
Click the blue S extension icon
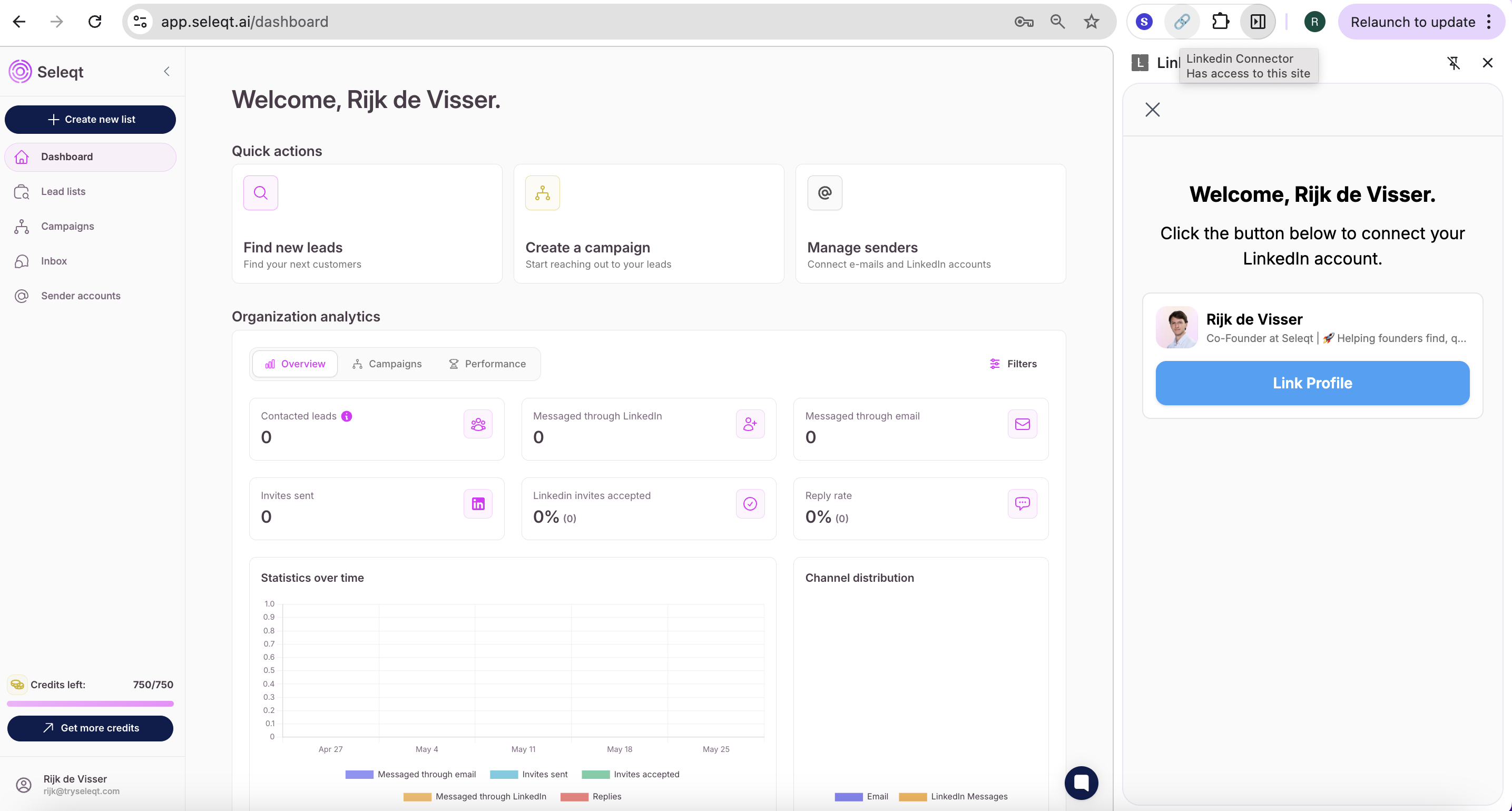(1144, 22)
